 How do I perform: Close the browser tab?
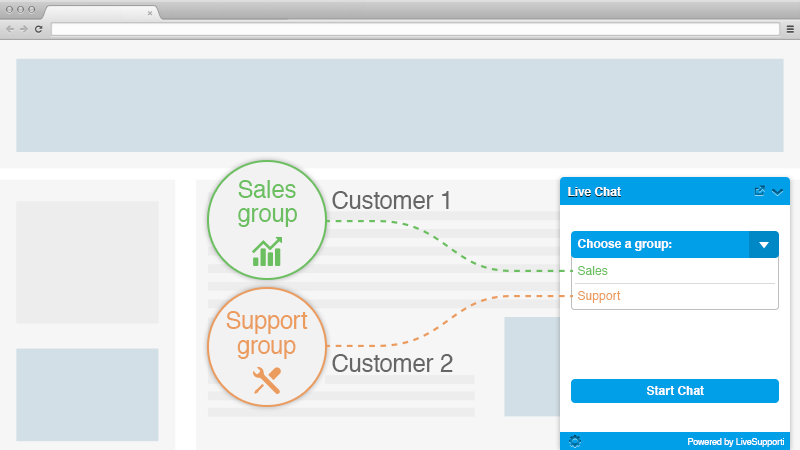pos(149,13)
